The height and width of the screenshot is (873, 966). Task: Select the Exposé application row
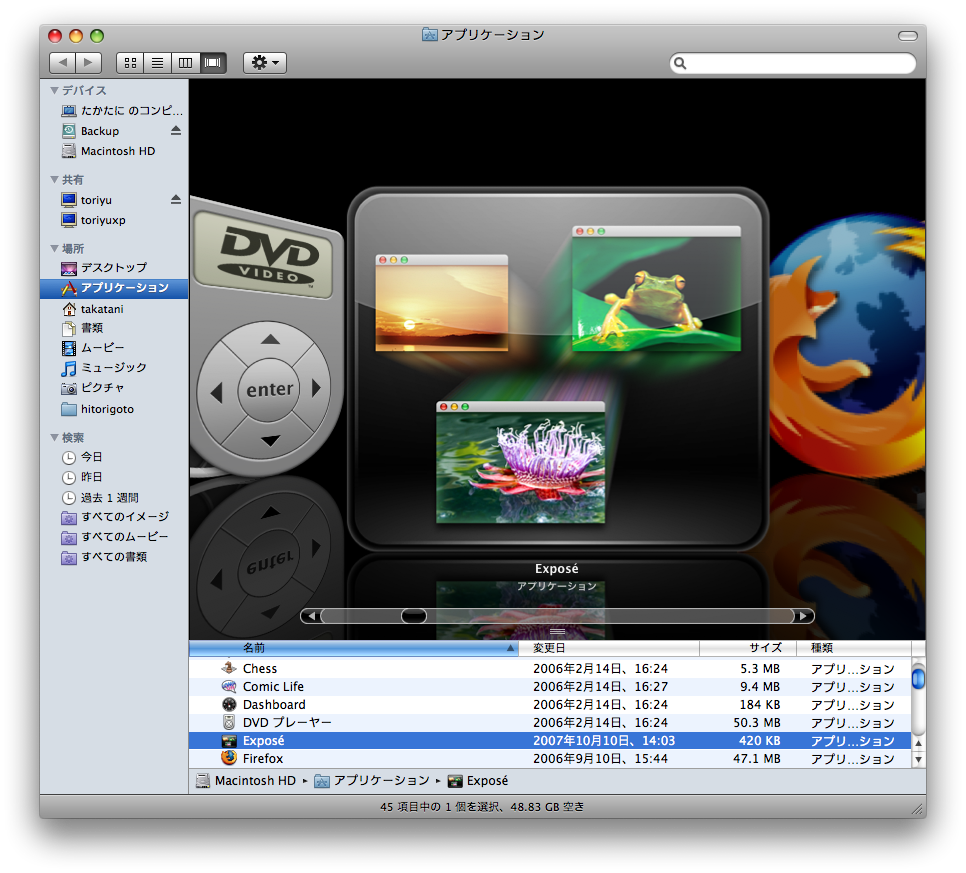(x=550, y=741)
